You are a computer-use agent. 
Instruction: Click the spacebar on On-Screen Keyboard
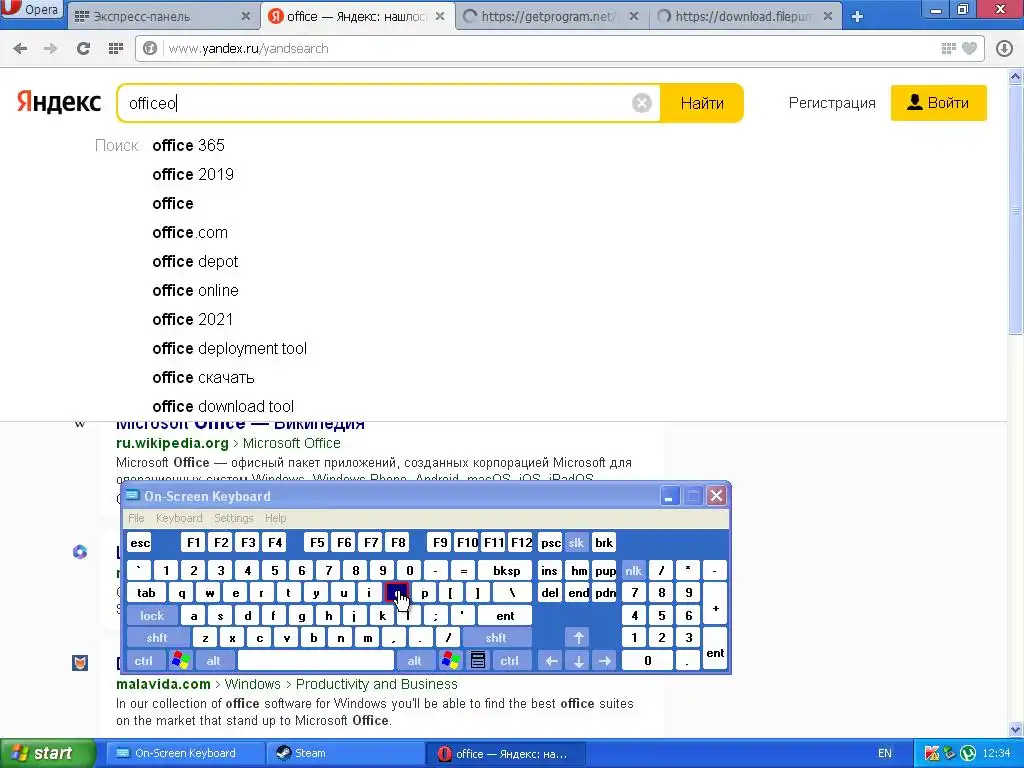(x=315, y=661)
